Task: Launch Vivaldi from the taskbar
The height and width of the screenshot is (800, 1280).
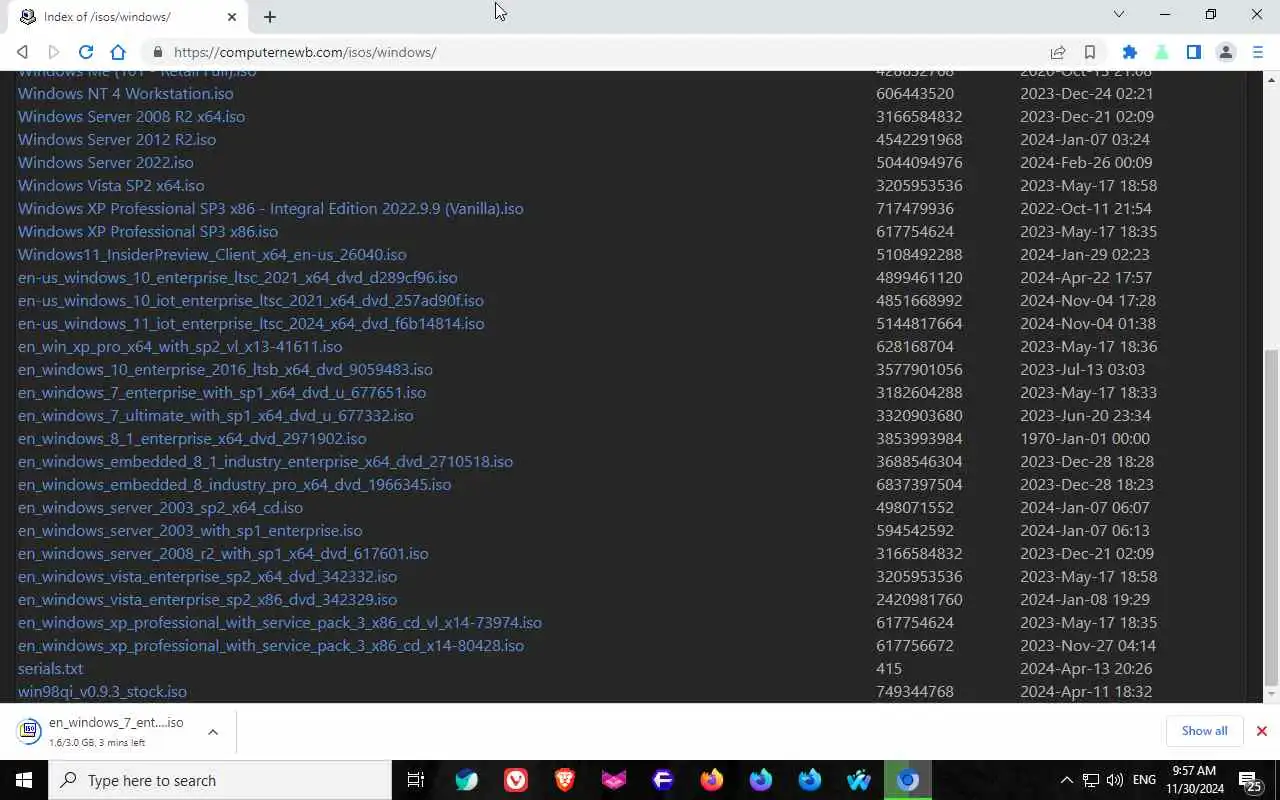Action: click(516, 780)
